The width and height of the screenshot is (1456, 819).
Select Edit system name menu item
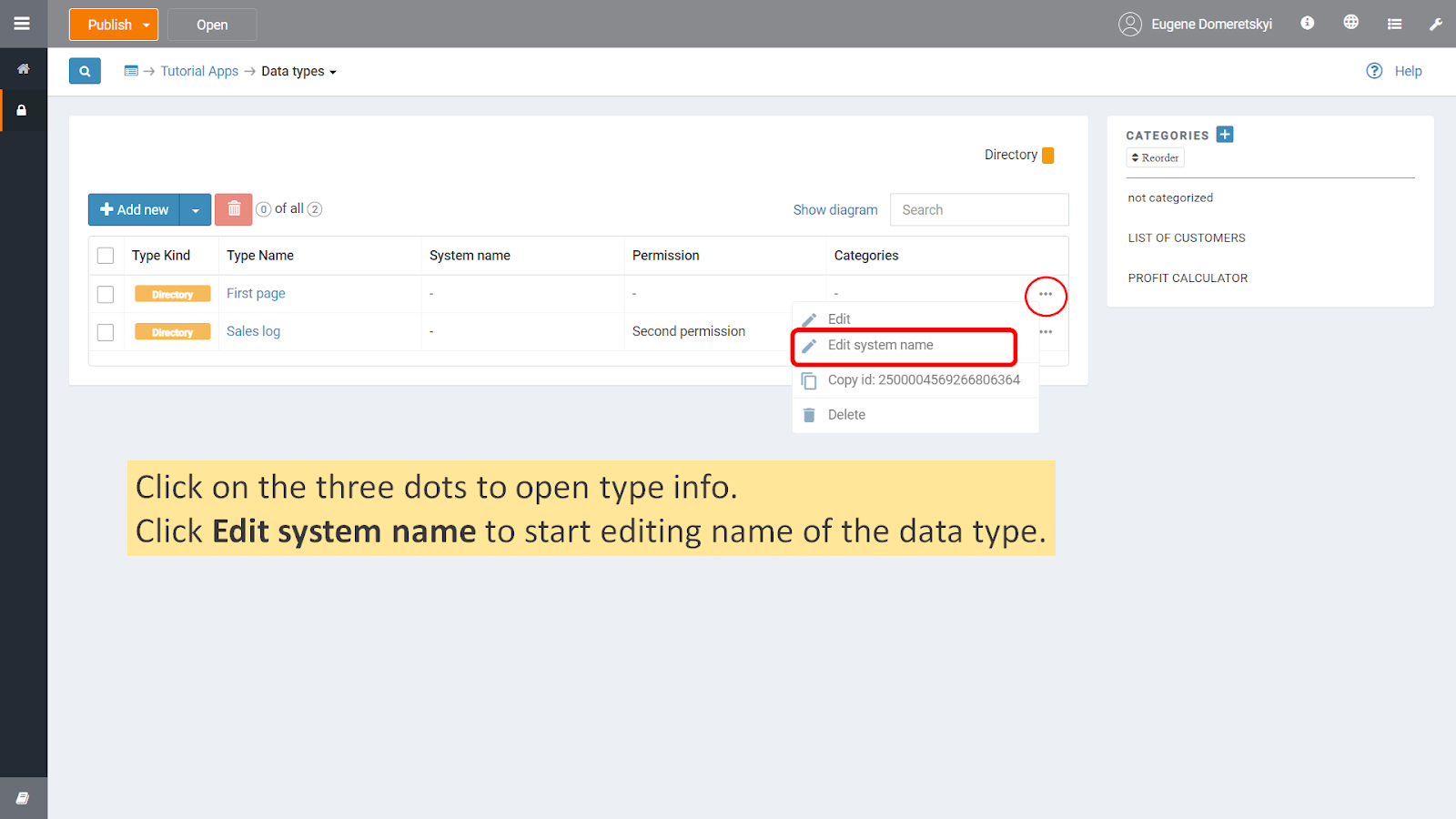click(880, 346)
